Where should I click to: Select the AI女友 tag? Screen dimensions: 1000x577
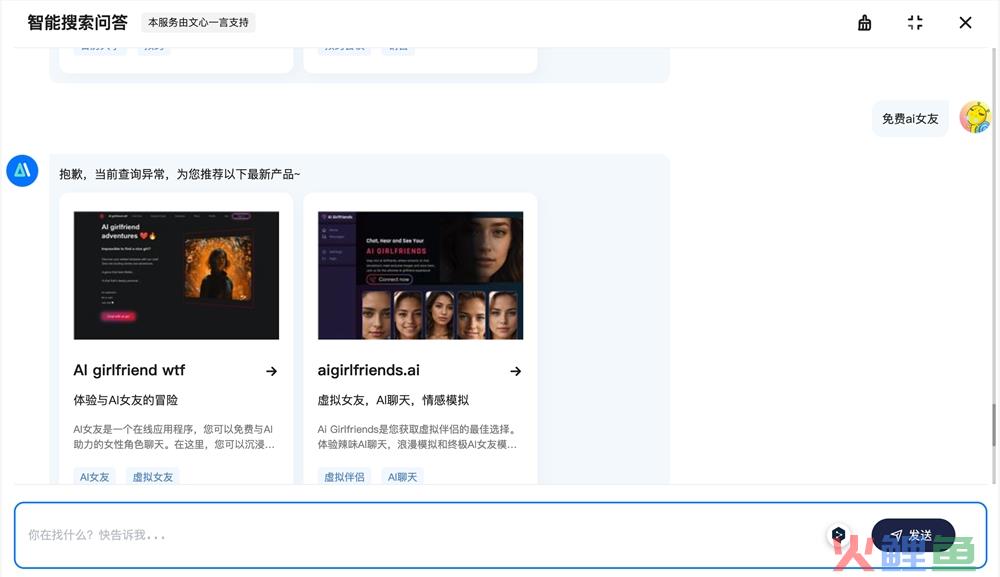95,477
